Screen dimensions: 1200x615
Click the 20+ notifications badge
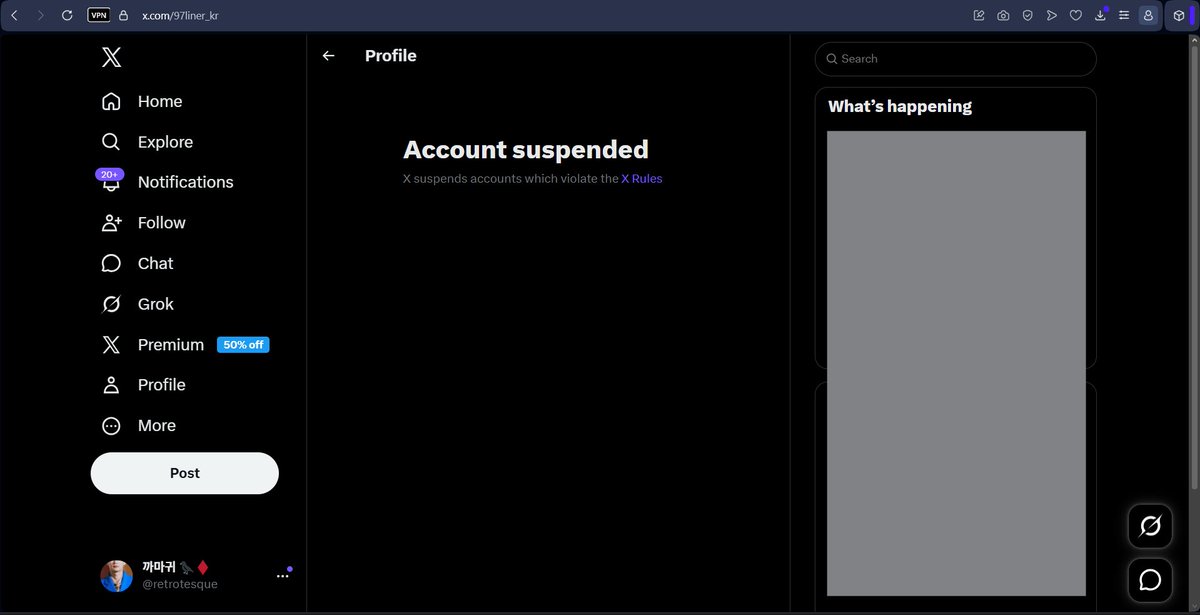[x=110, y=174]
